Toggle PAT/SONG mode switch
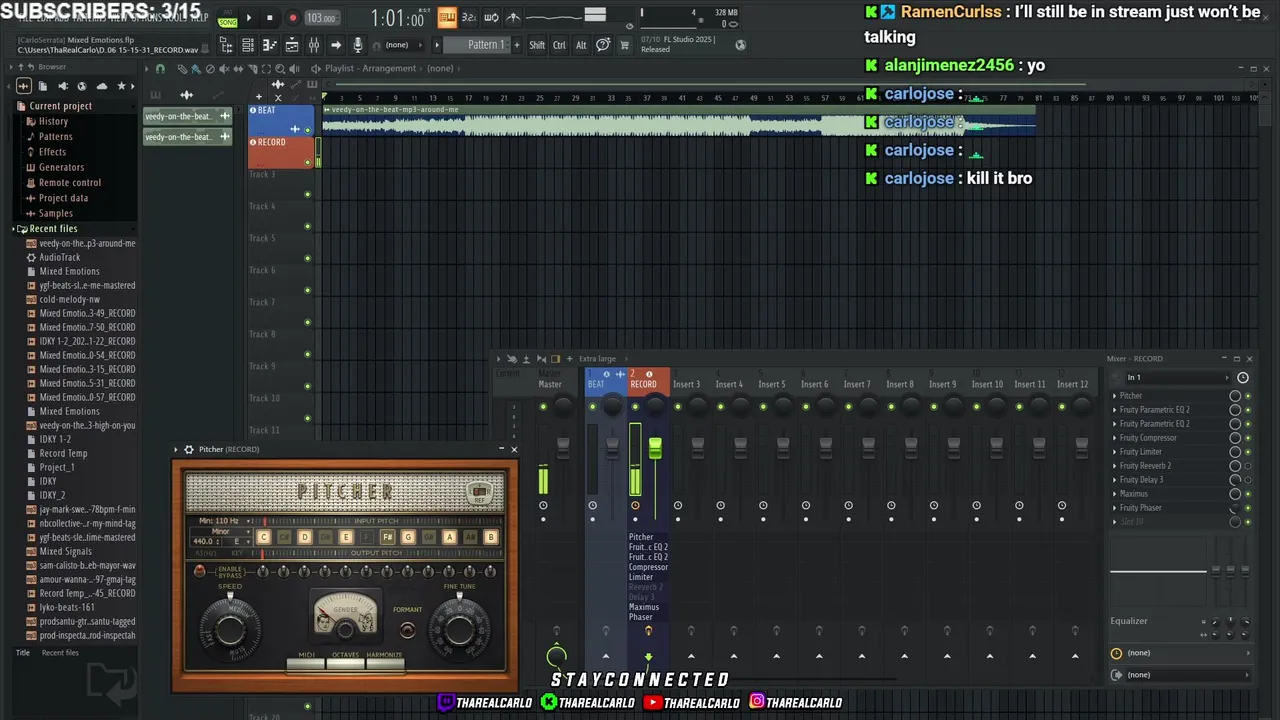Image resolution: width=1280 pixels, height=720 pixels. [x=227, y=18]
